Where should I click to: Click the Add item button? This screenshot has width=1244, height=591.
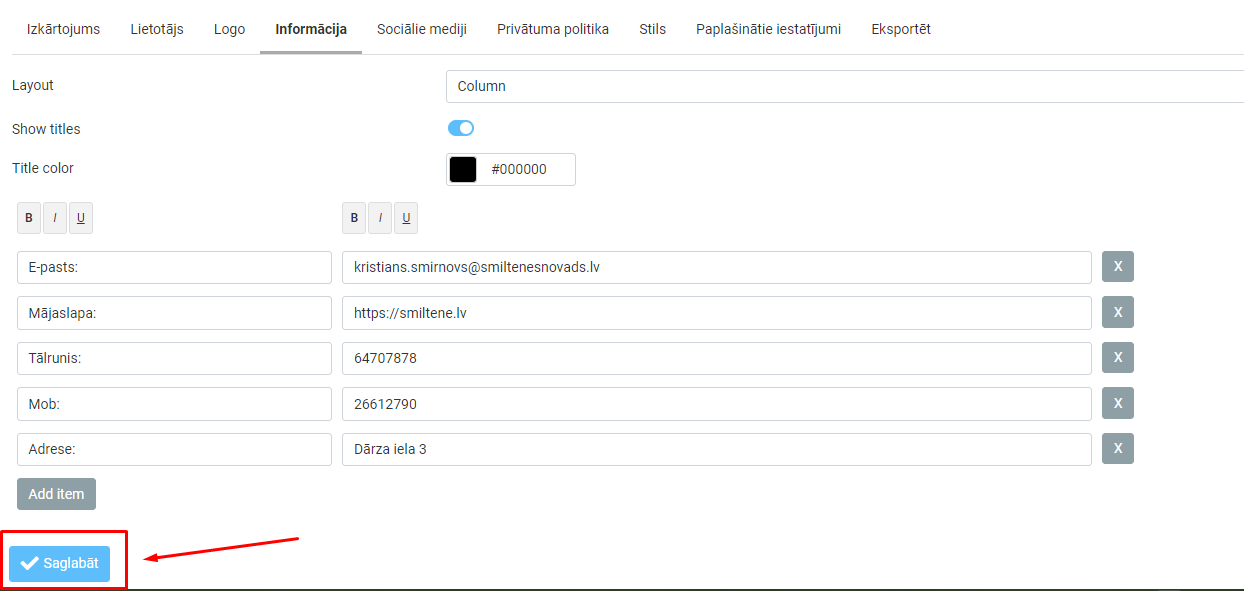click(56, 494)
